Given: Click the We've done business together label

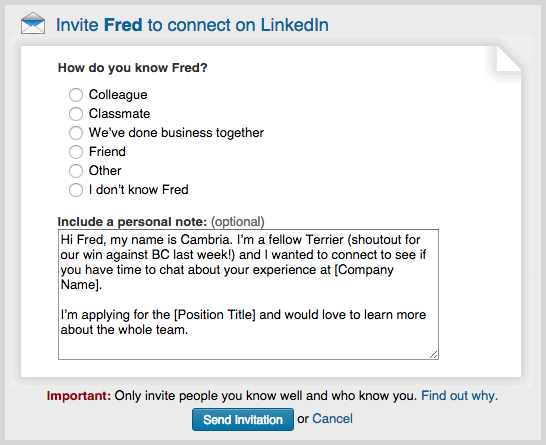Looking at the screenshot, I should point(176,133).
